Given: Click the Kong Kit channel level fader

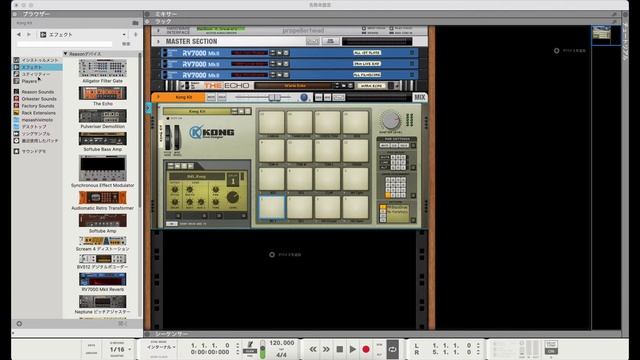Looking at the screenshot, I should 274,97.
